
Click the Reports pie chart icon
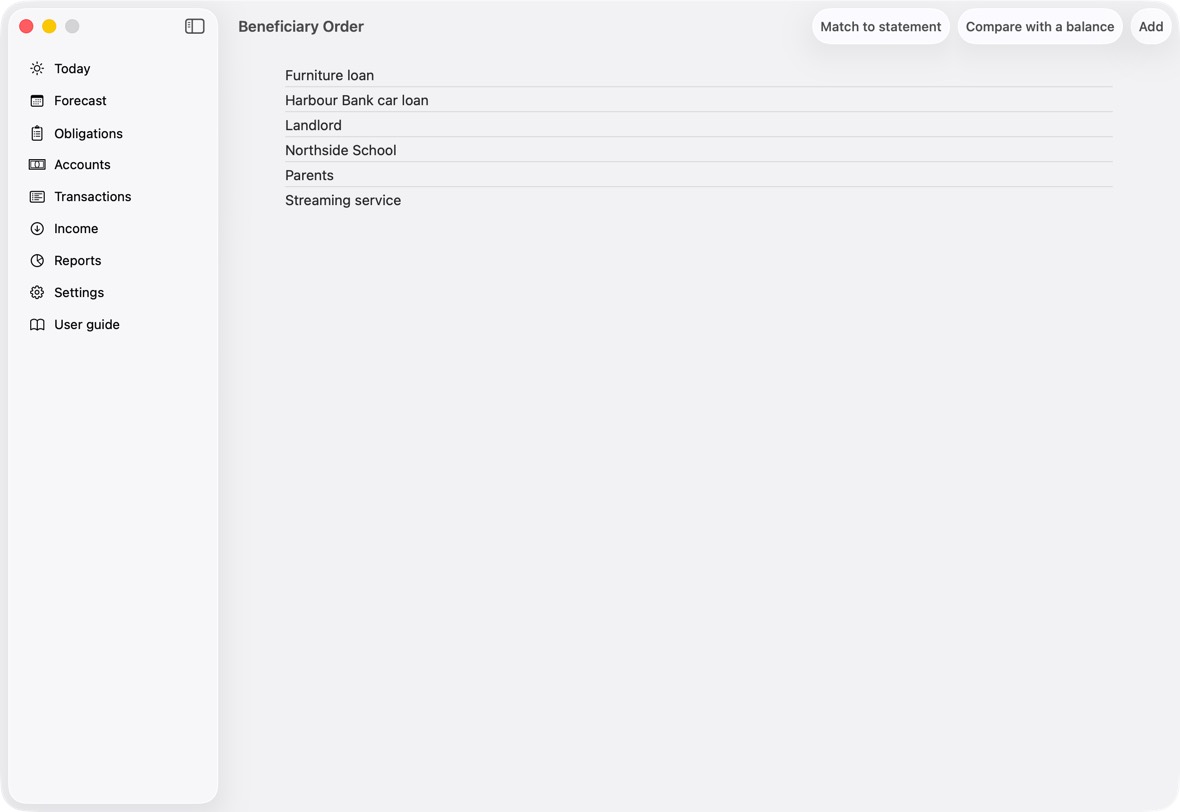(37, 260)
